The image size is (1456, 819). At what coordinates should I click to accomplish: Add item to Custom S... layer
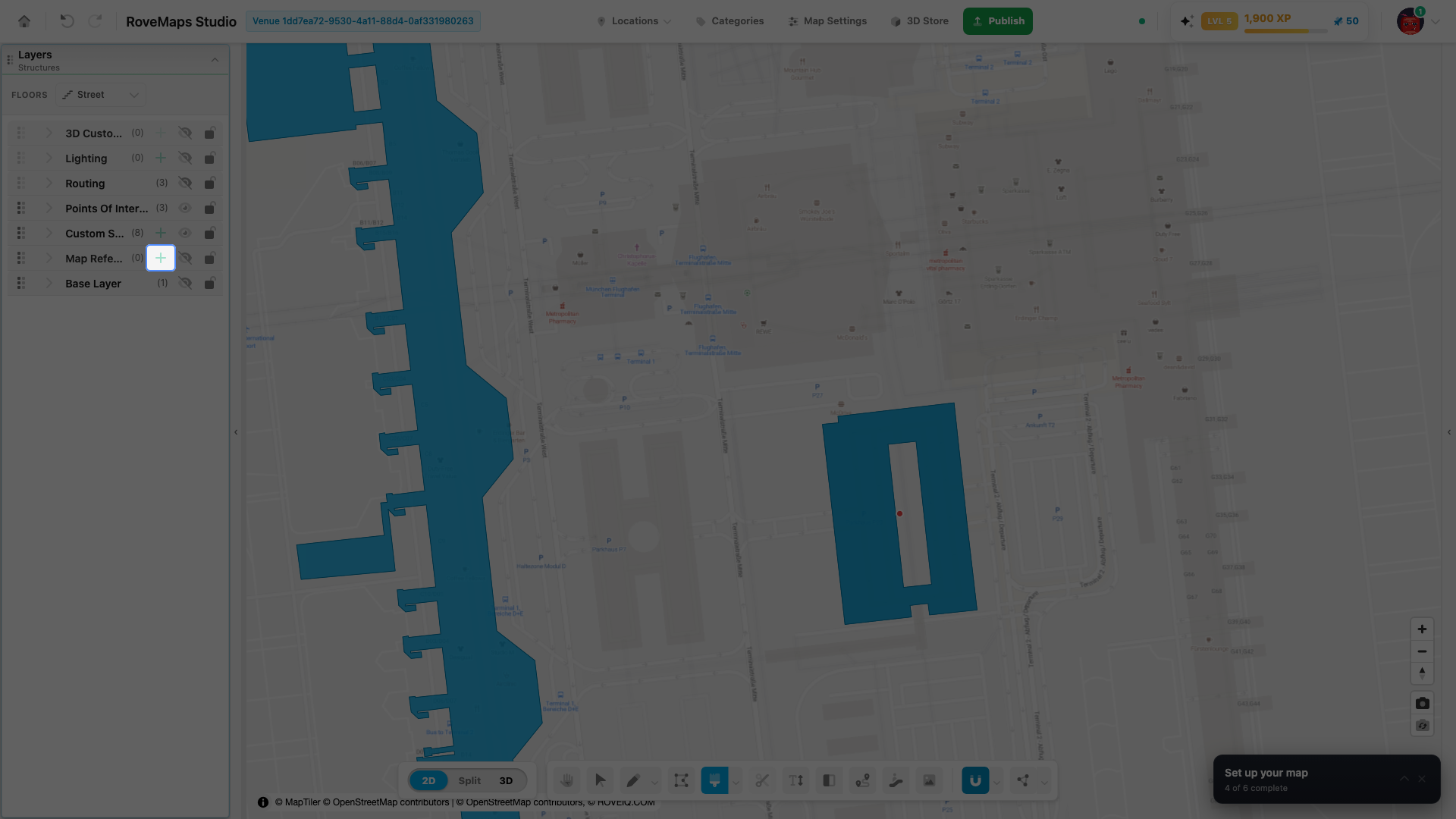(161, 233)
